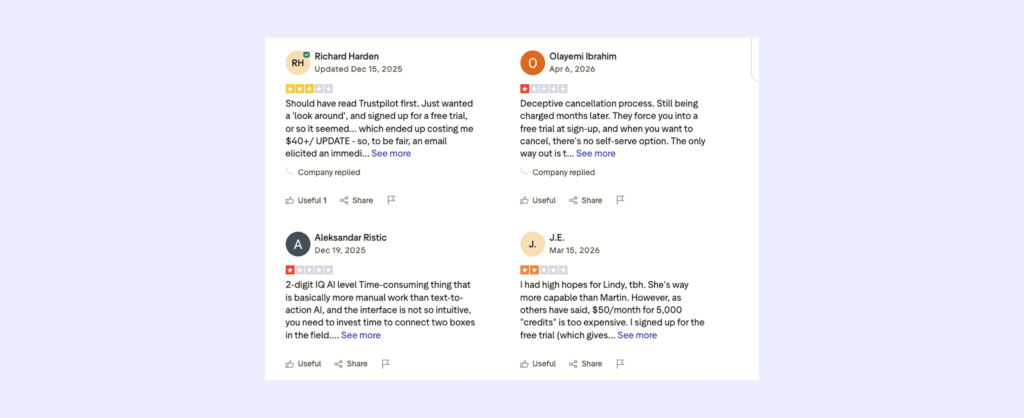
Task: Click Richard Harden's RH avatar
Action: [297, 62]
